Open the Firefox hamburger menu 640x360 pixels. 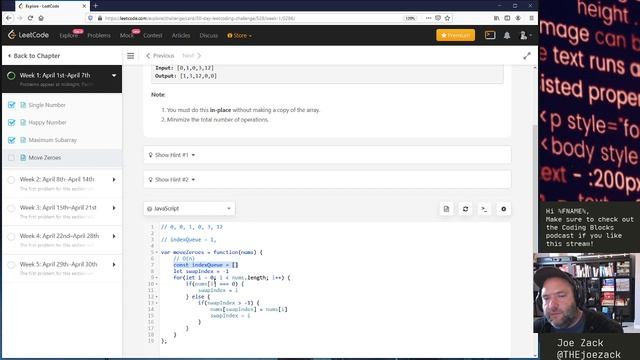(x=531, y=18)
